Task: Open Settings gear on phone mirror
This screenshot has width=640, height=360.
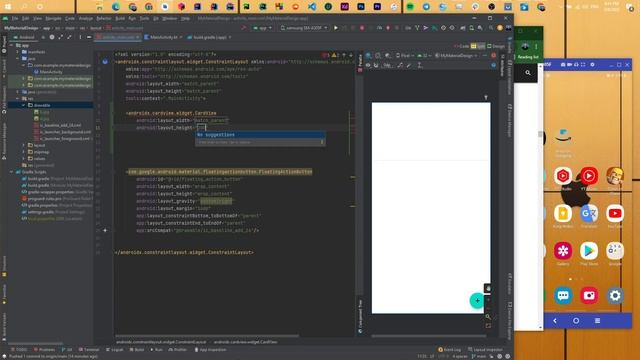Action: [x=615, y=296]
